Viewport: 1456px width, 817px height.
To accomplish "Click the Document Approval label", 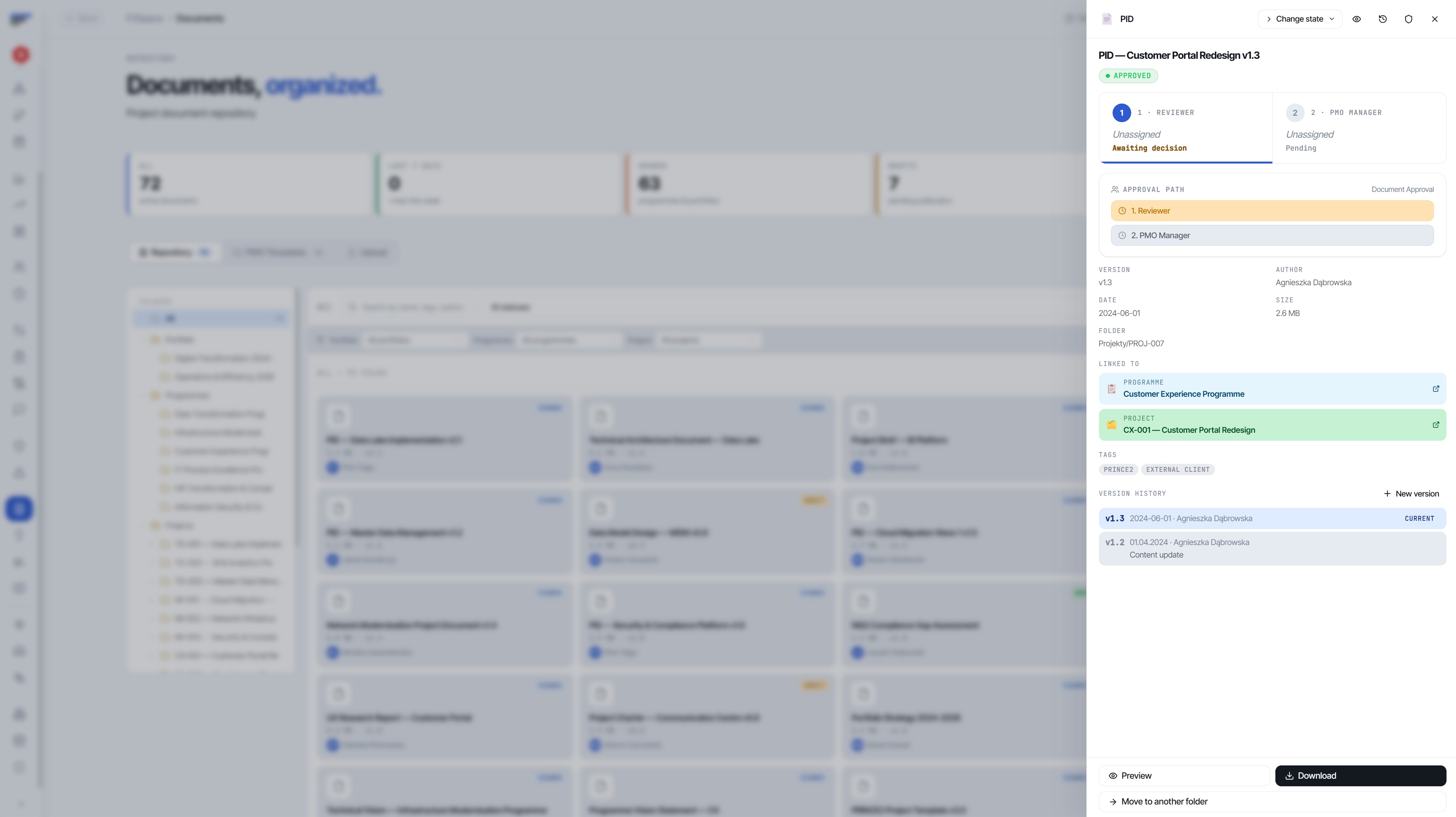I will pos(1402,189).
